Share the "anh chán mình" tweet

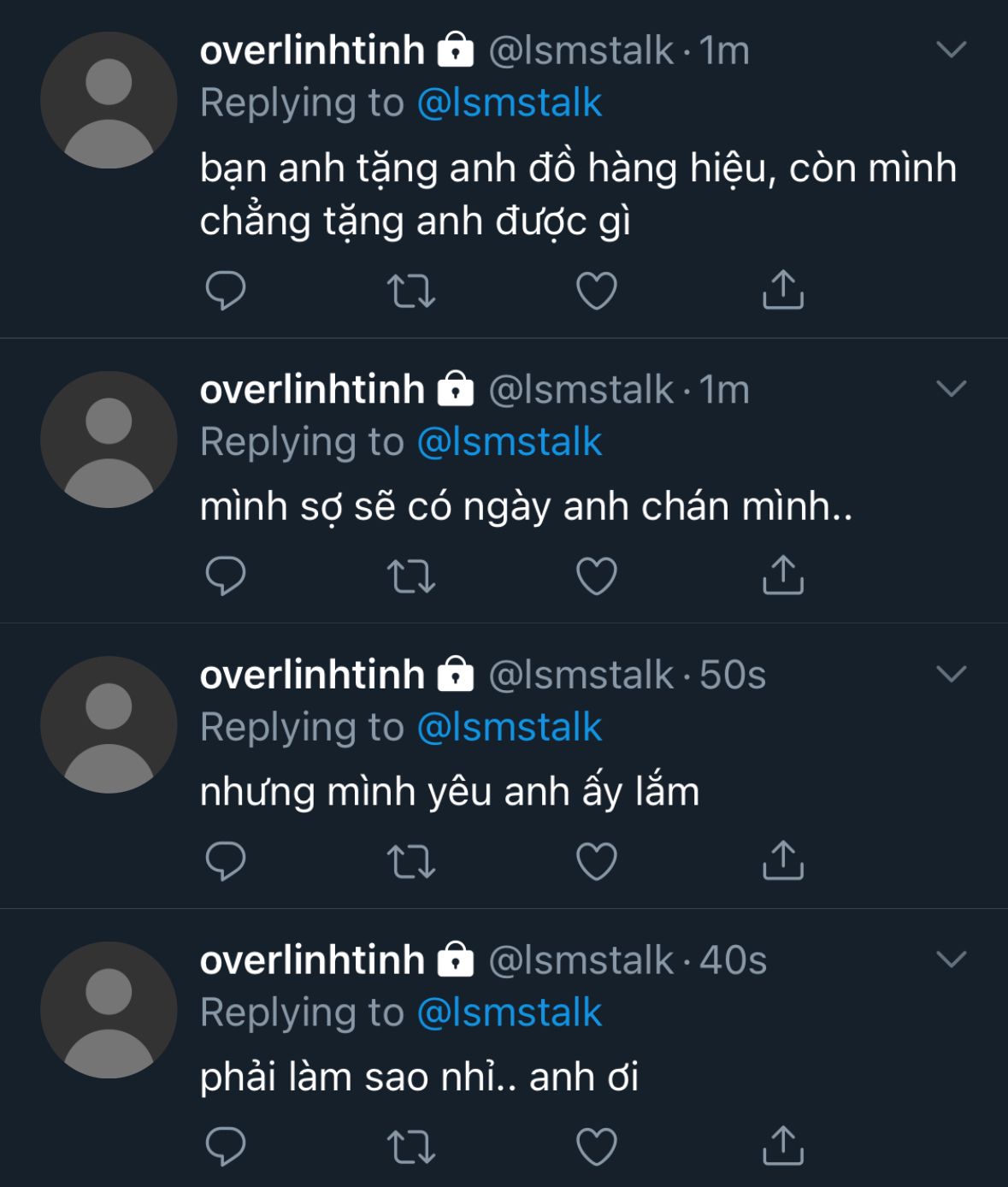tap(782, 575)
